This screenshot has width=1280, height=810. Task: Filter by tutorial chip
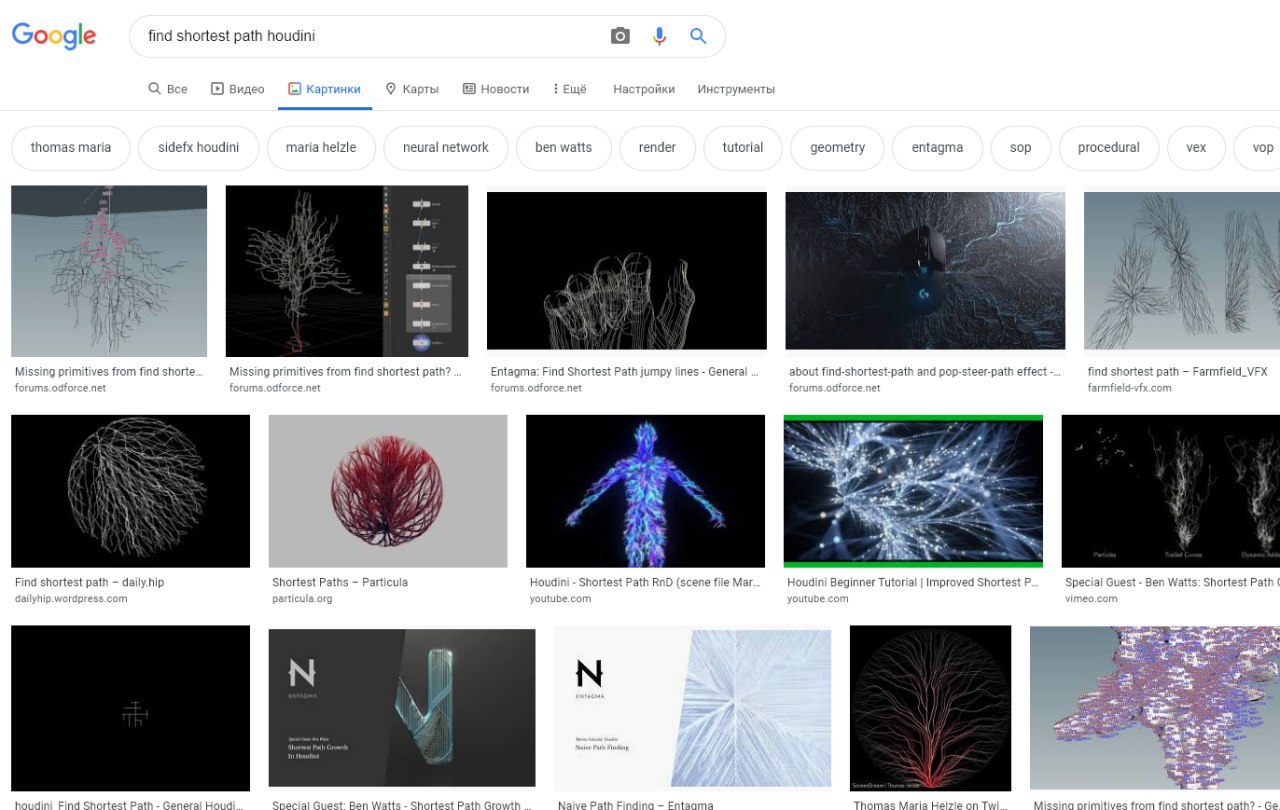(743, 147)
